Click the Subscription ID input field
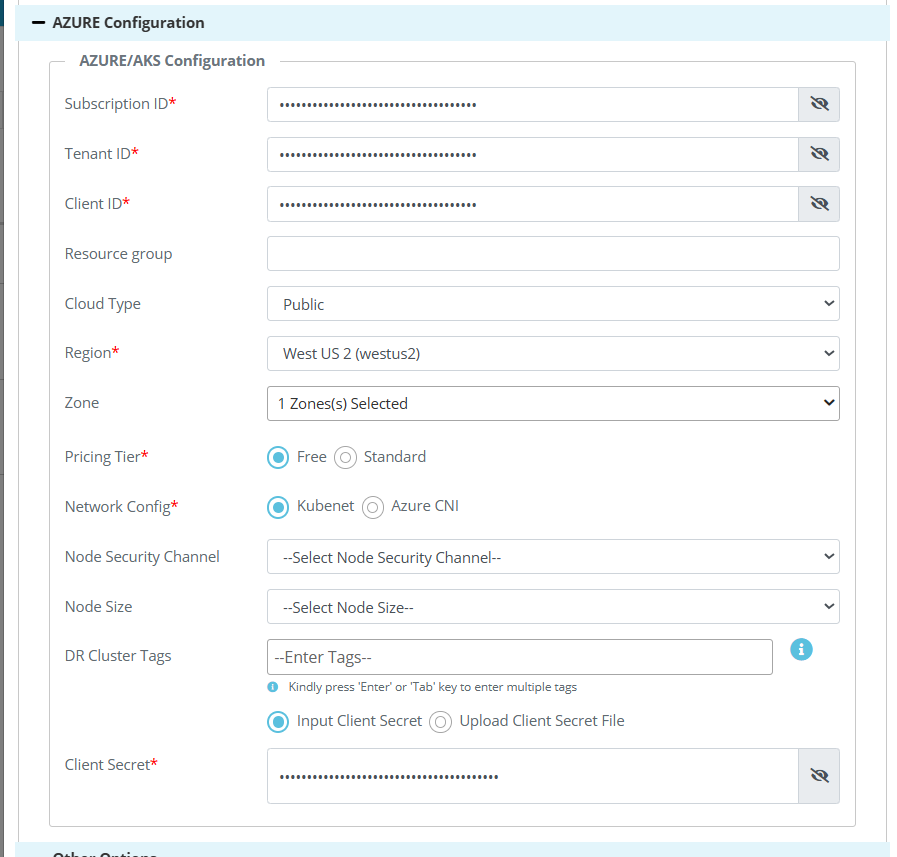Screen dimensions: 897x857 coord(533,104)
